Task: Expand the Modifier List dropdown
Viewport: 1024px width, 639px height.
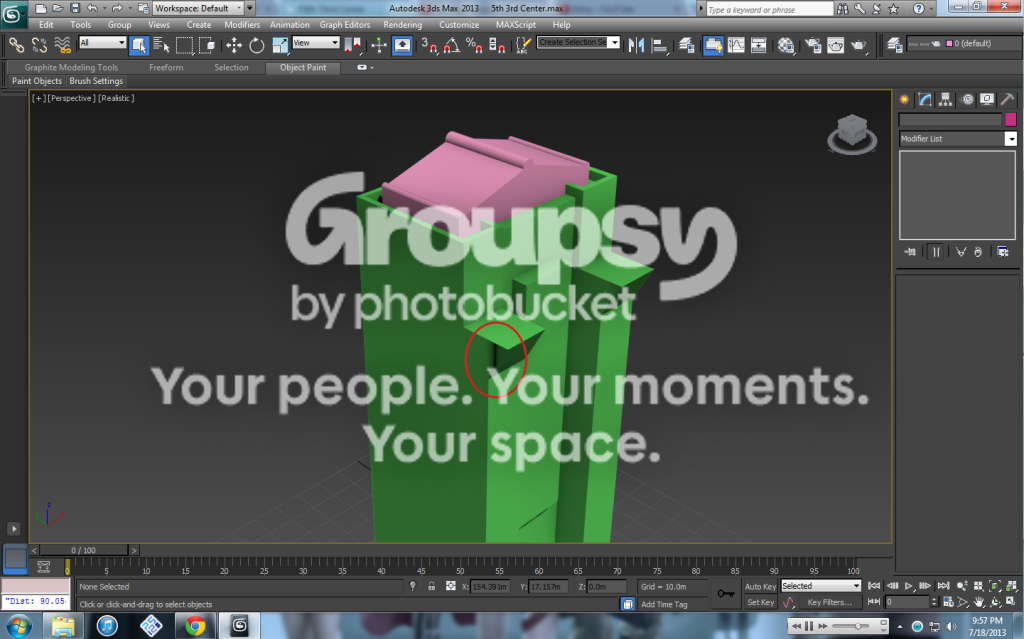Action: (958, 139)
